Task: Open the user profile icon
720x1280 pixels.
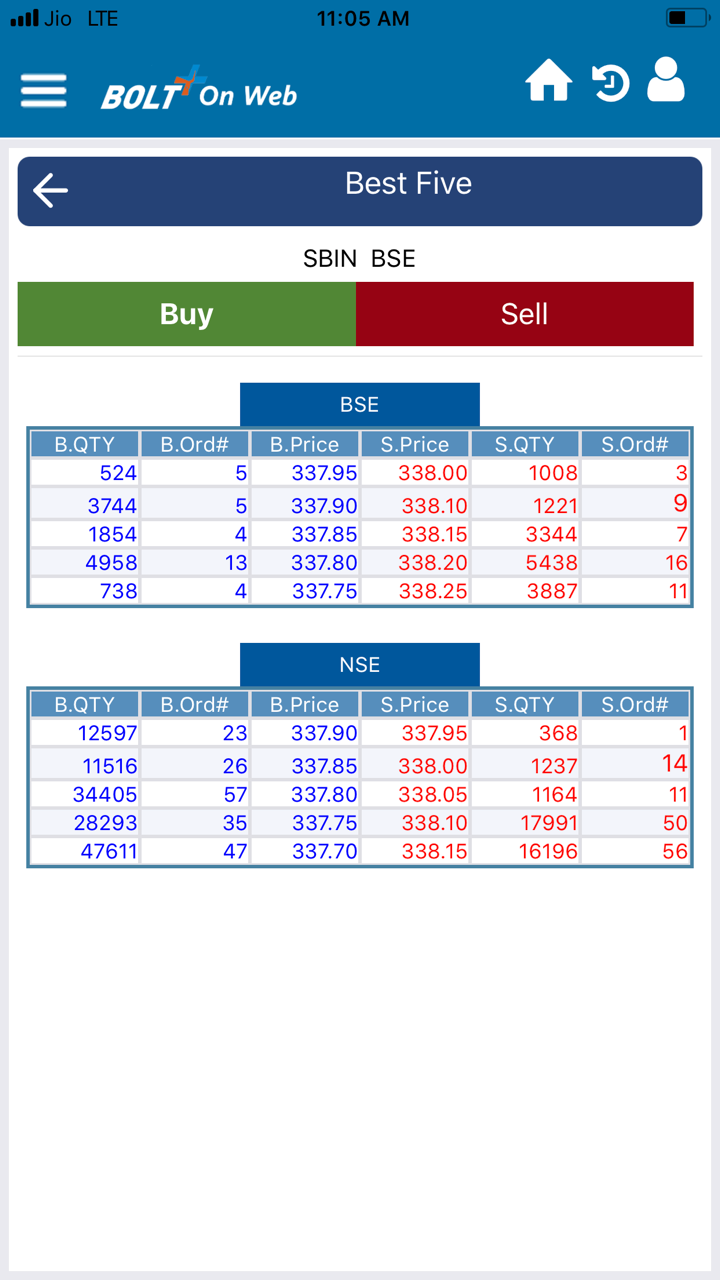Action: pyautogui.click(x=666, y=80)
